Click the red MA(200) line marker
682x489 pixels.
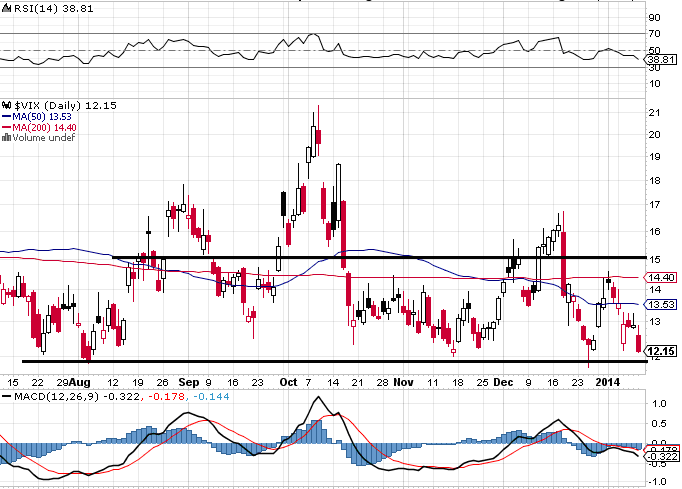7,127
